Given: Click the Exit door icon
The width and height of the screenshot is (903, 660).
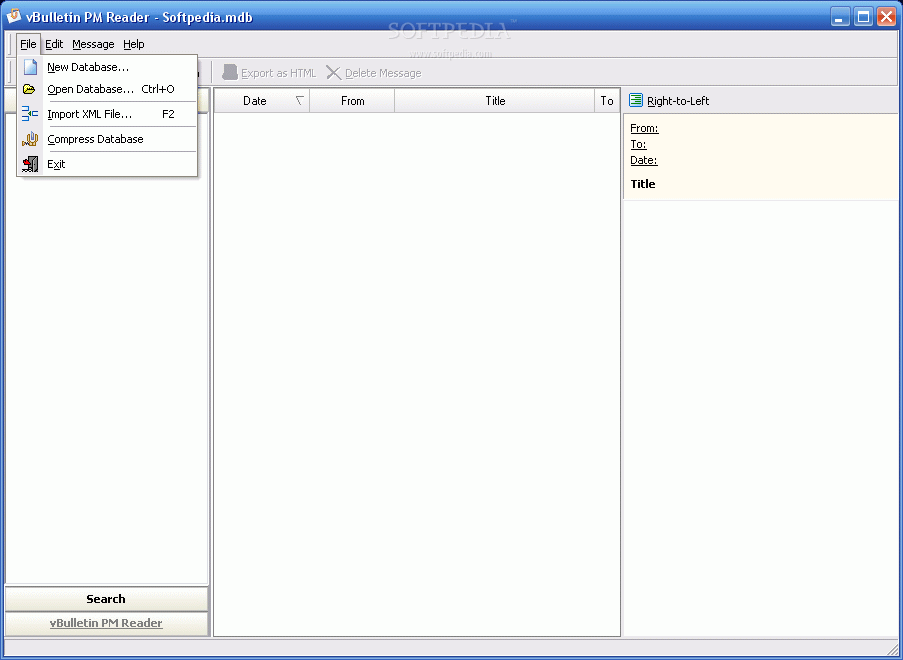Looking at the screenshot, I should [x=30, y=164].
